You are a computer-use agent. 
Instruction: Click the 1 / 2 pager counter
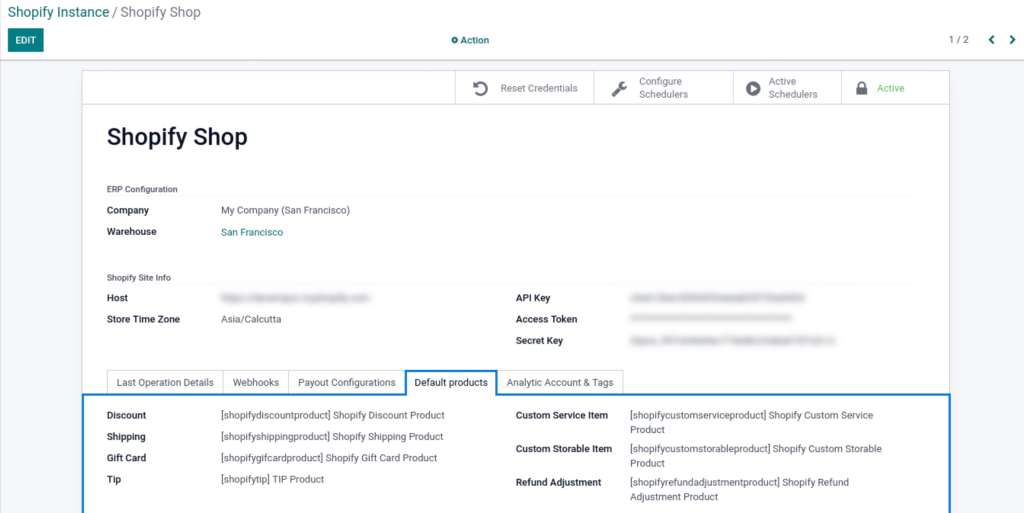pyautogui.click(x=959, y=40)
